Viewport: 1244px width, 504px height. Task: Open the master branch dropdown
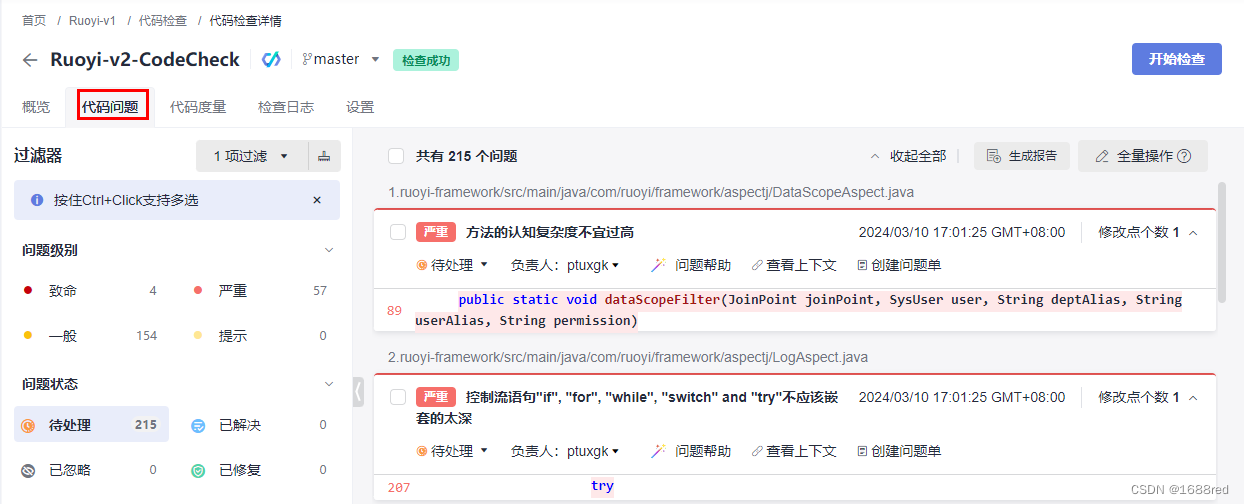point(375,60)
